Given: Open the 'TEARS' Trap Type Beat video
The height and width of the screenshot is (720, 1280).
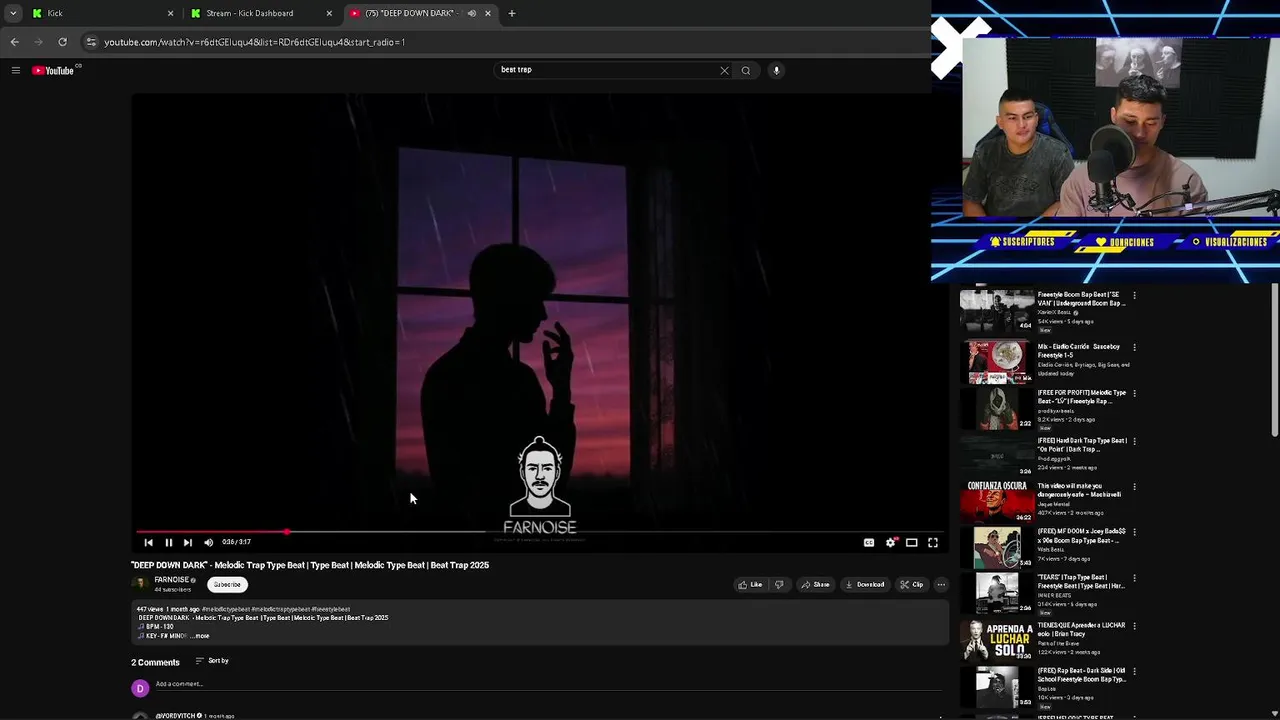Looking at the screenshot, I should coord(997,593).
